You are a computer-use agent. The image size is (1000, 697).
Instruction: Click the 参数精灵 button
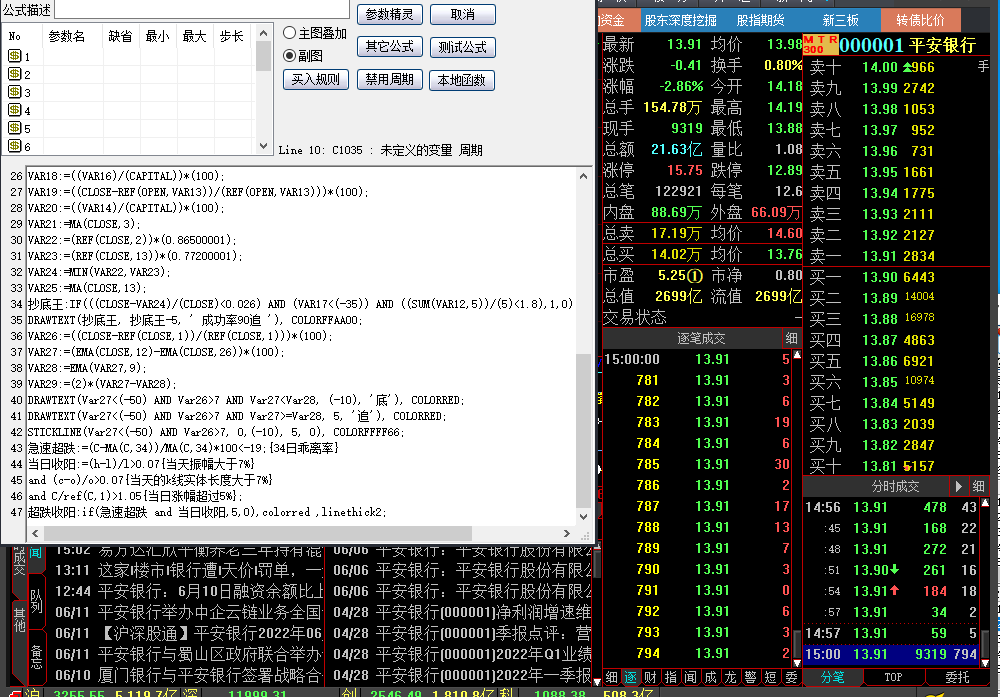point(390,14)
